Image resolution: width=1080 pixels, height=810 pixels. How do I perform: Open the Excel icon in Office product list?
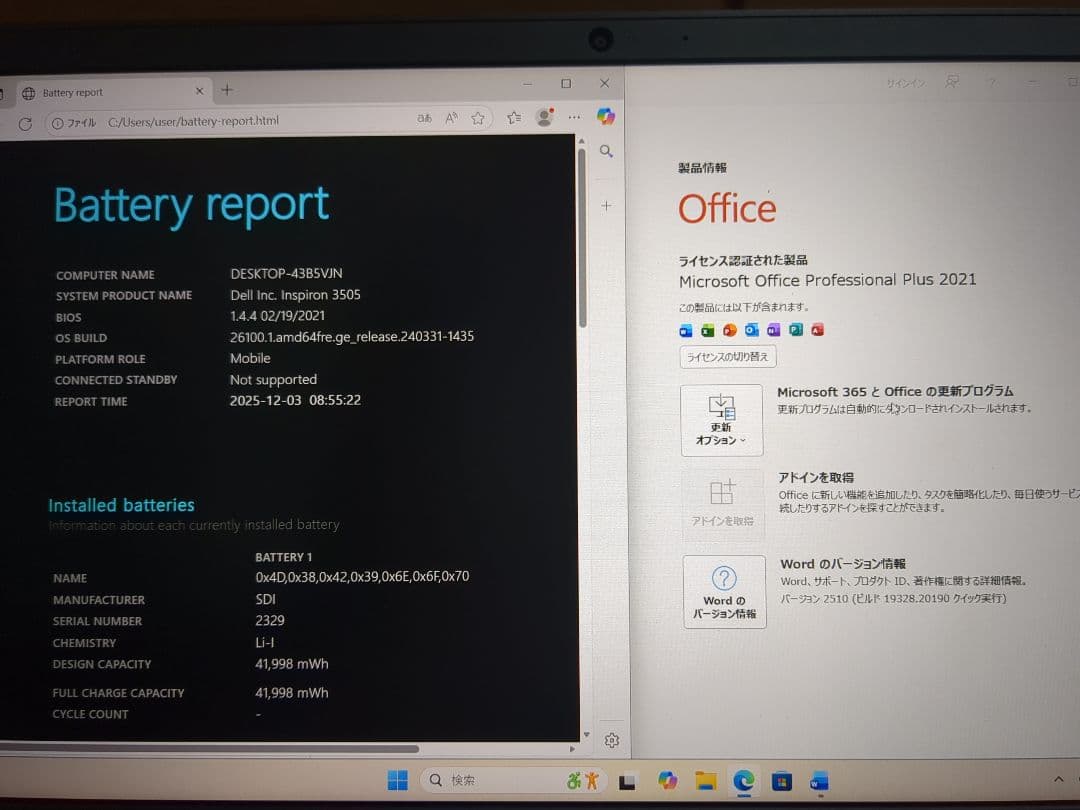coord(707,330)
